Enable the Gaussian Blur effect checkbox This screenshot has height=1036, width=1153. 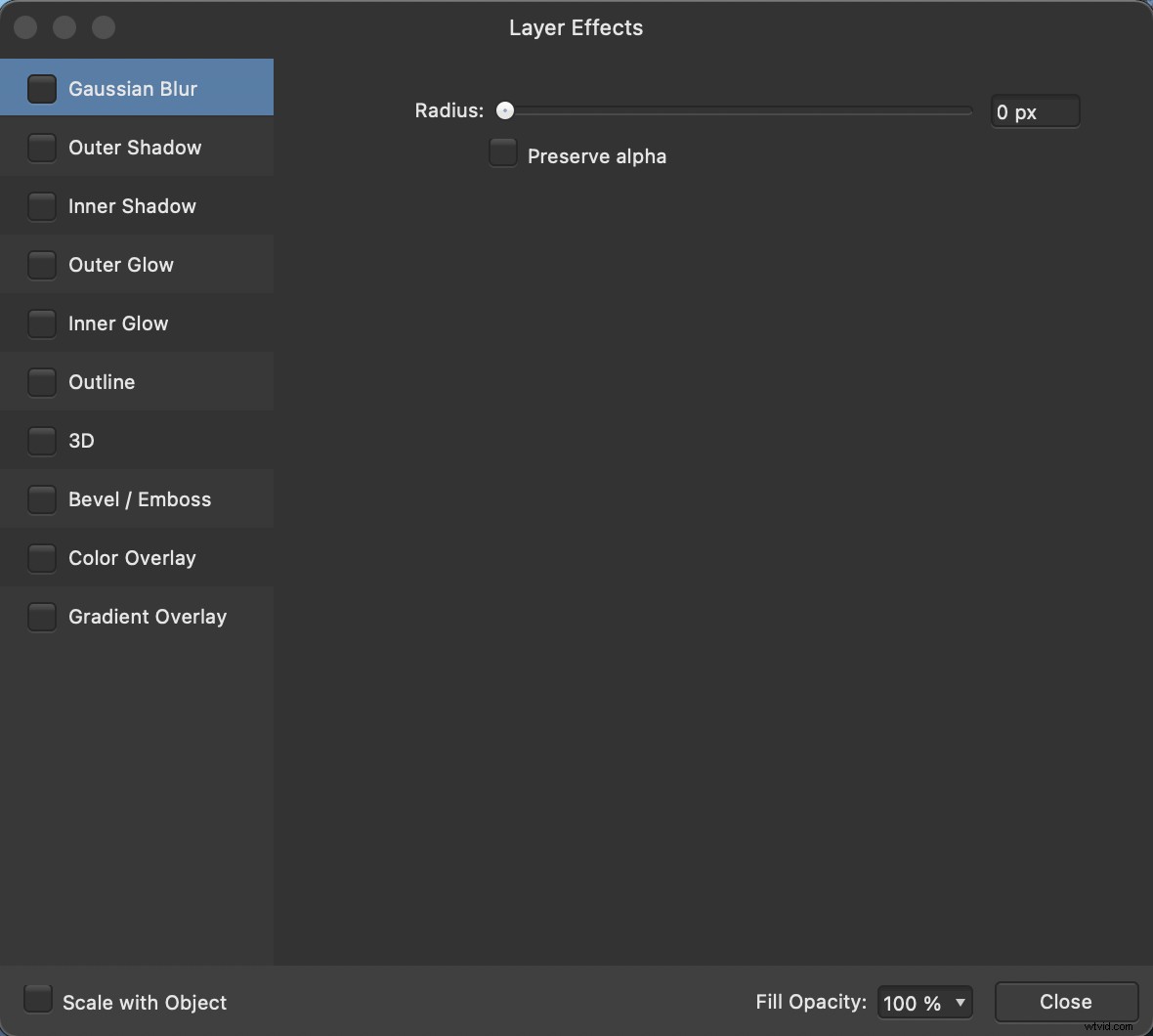[42, 88]
